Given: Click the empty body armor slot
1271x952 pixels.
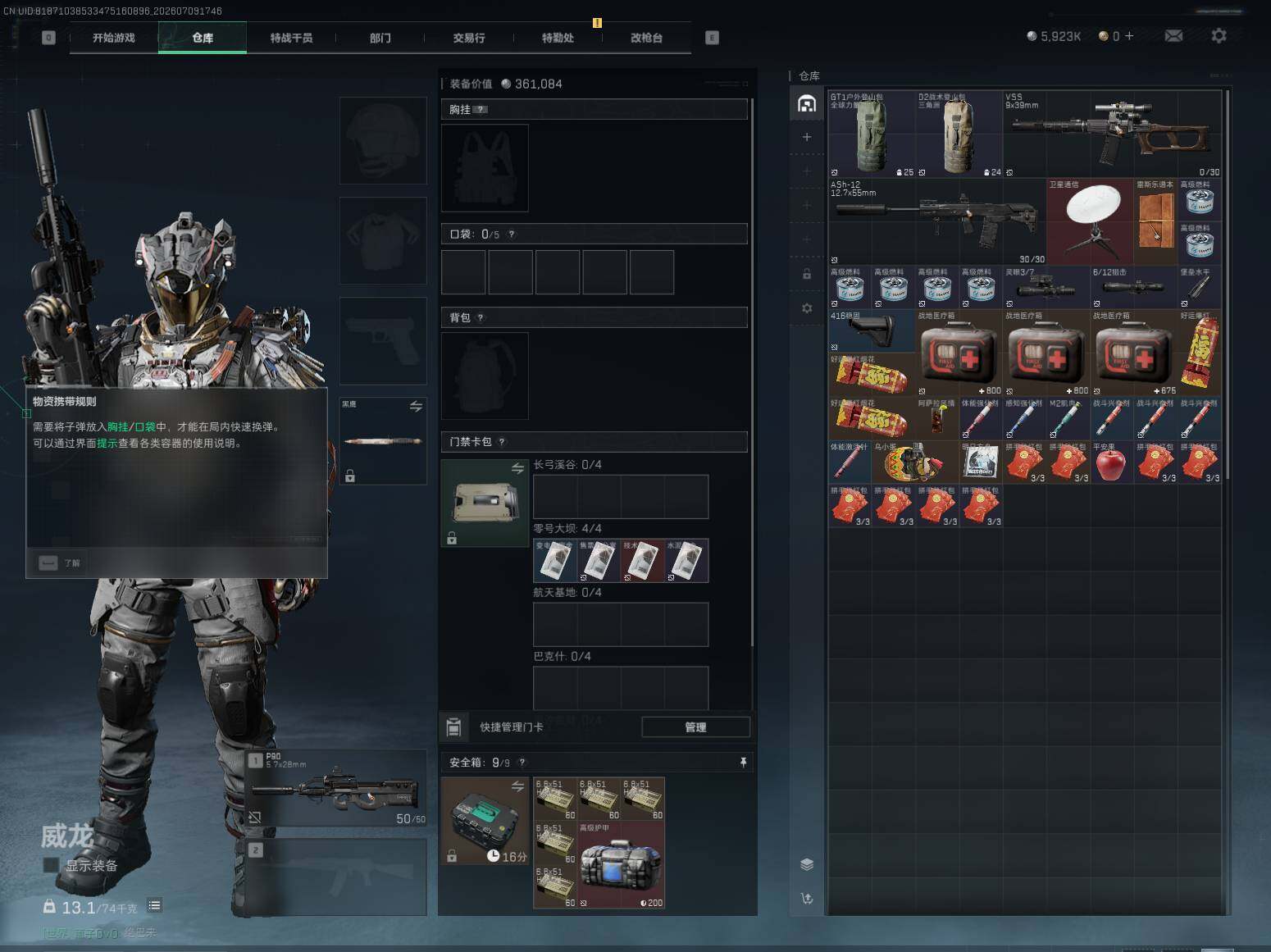Looking at the screenshot, I should coord(383,240).
